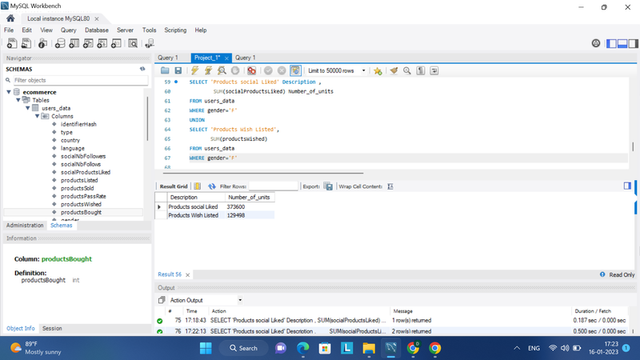Collapse the Columns node
The width and height of the screenshot is (640, 360).
pyautogui.click(x=37, y=116)
